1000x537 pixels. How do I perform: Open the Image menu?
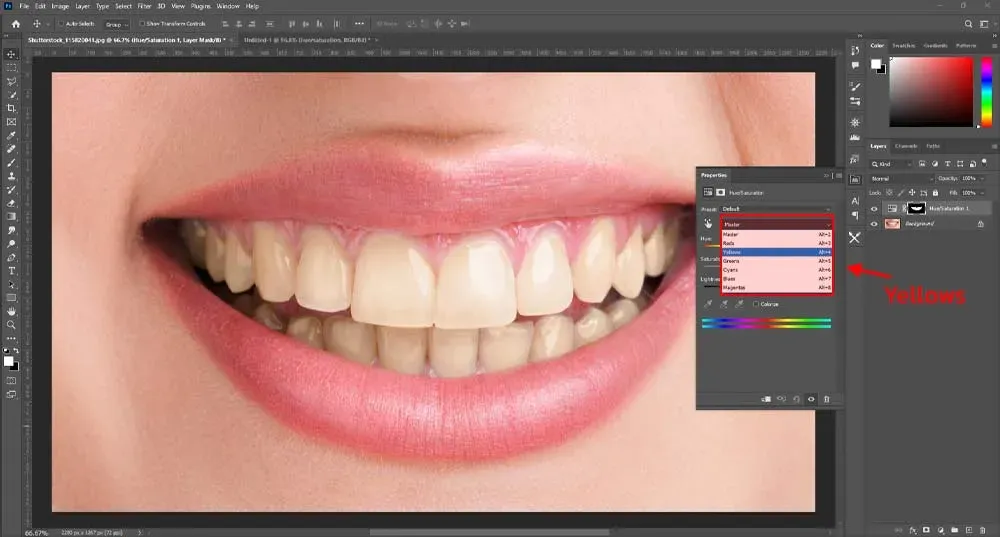coord(60,6)
